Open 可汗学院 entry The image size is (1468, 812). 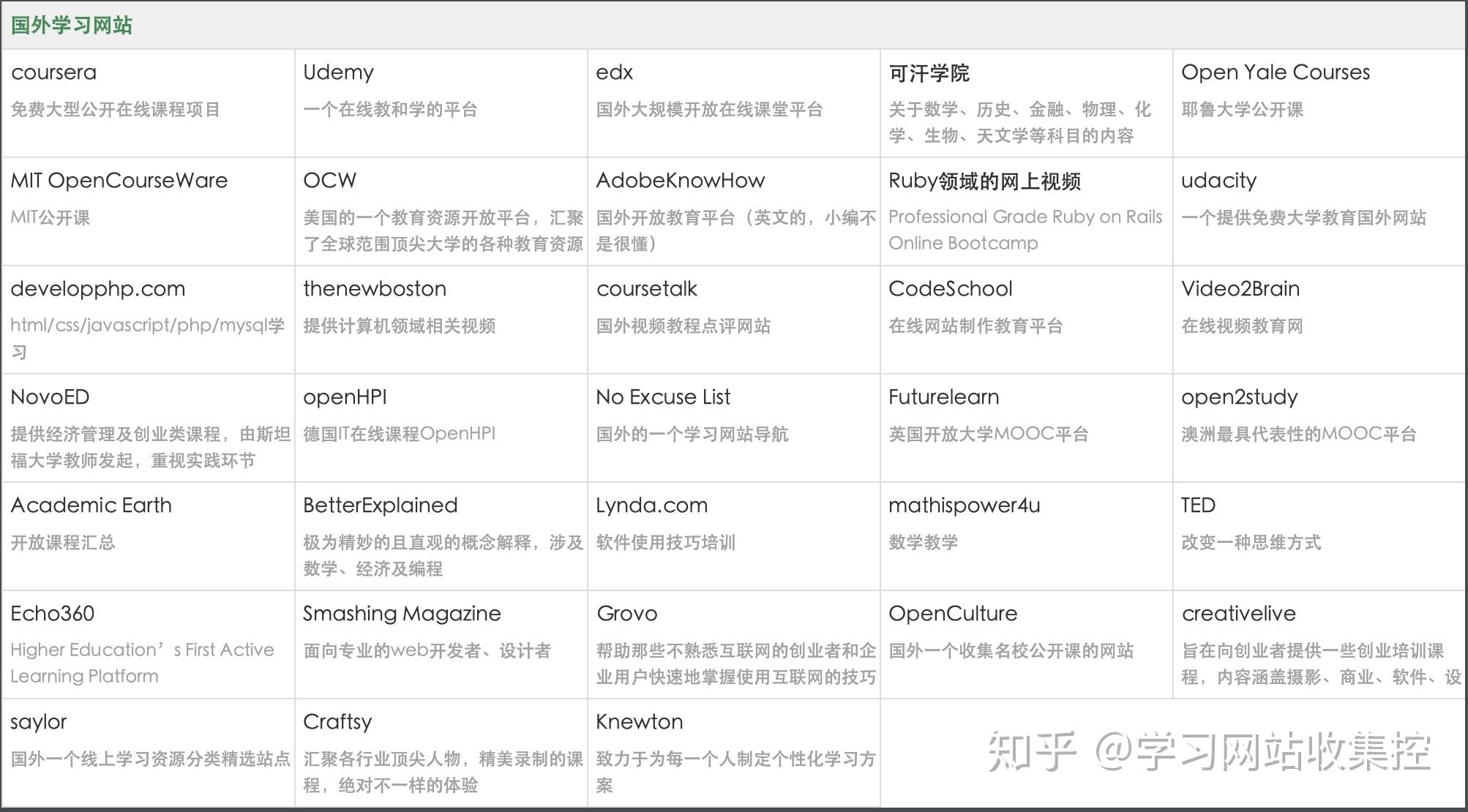click(929, 73)
